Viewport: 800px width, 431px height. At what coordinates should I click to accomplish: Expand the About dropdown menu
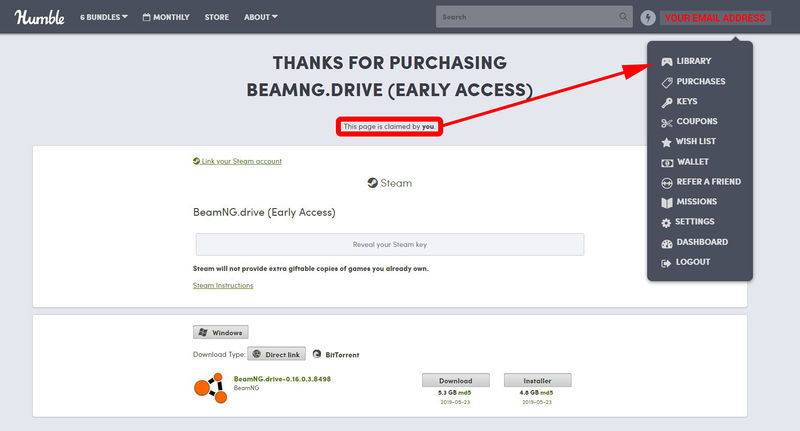click(x=261, y=17)
